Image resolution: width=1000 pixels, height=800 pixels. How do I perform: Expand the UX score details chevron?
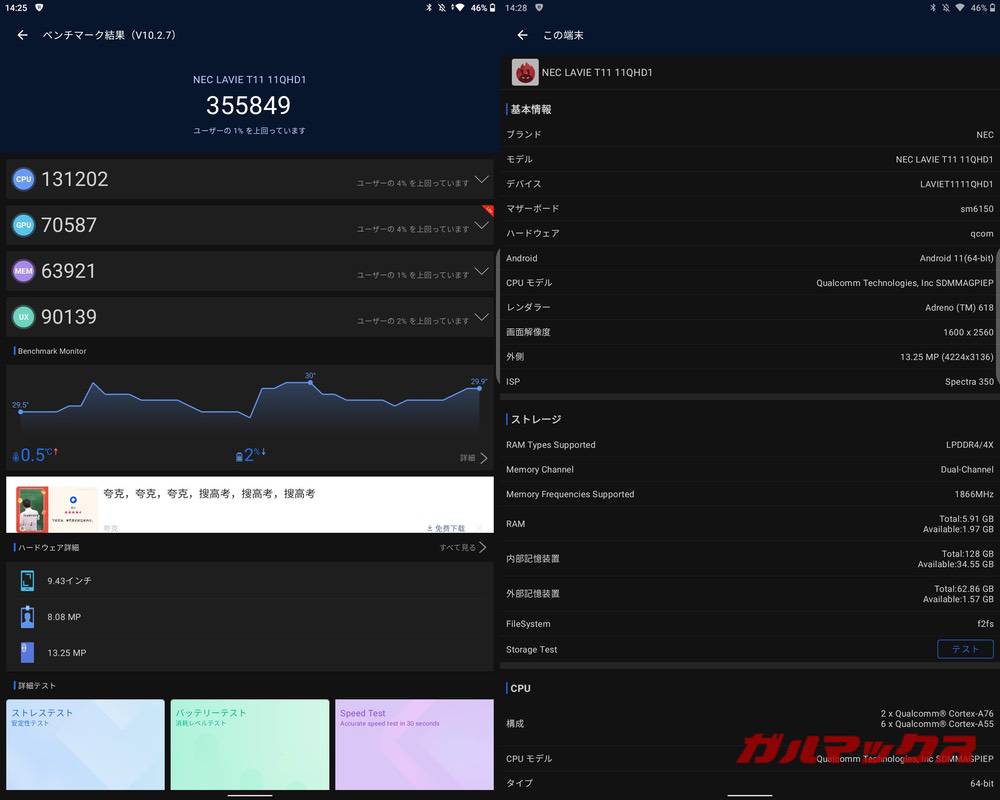pyautogui.click(x=481, y=318)
